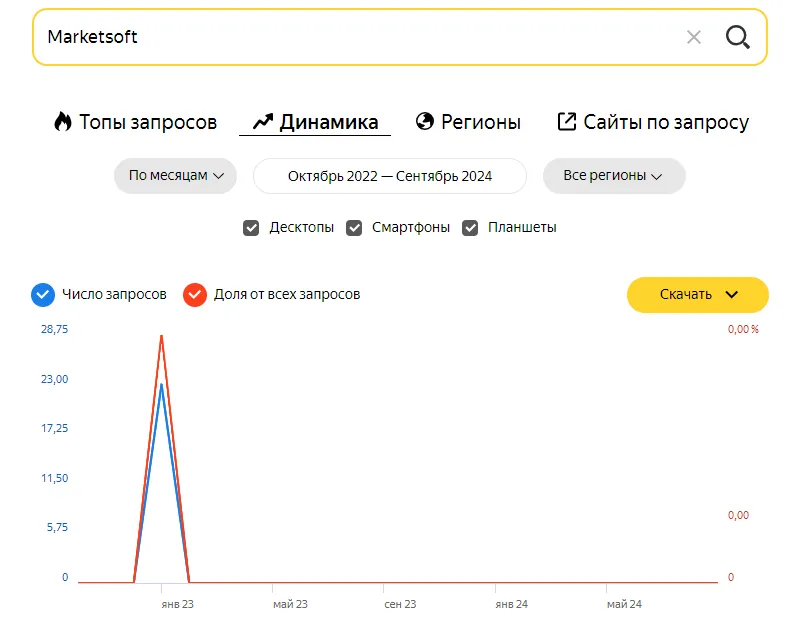The height and width of the screenshot is (625, 792).
Task: Click the magnifying glass search icon
Action: coord(737,37)
